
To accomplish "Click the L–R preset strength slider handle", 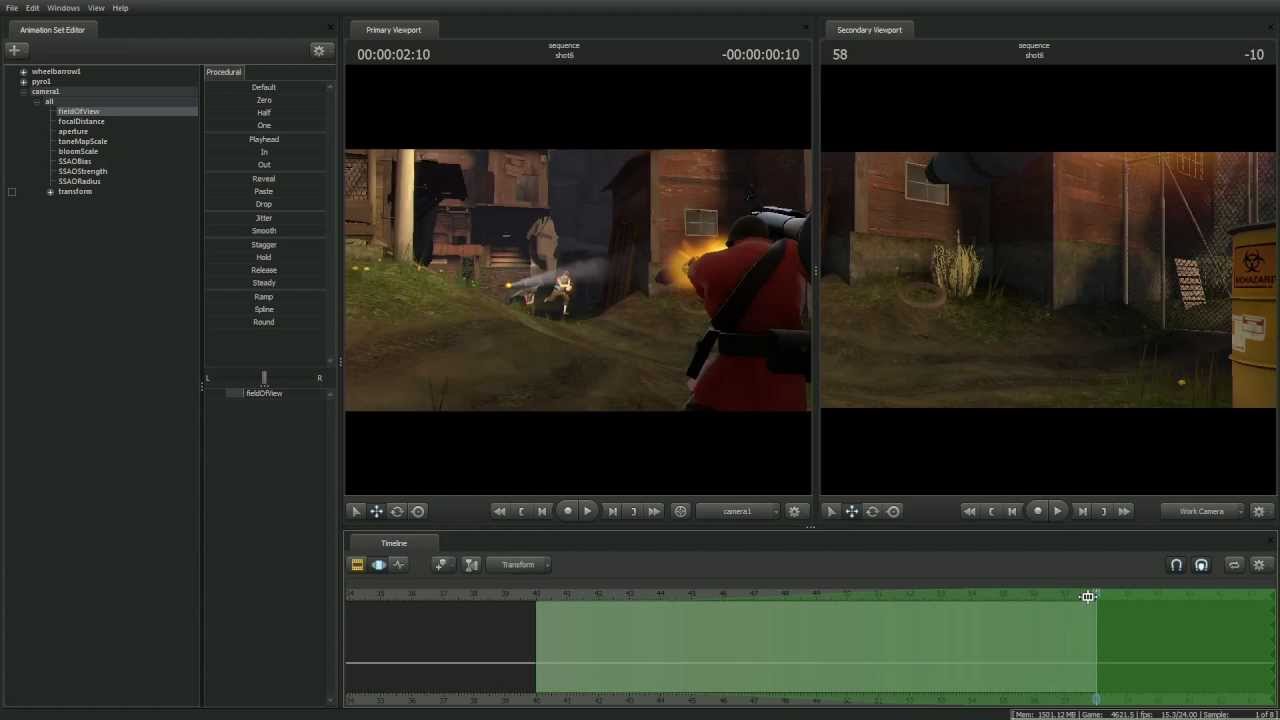I will [264, 378].
